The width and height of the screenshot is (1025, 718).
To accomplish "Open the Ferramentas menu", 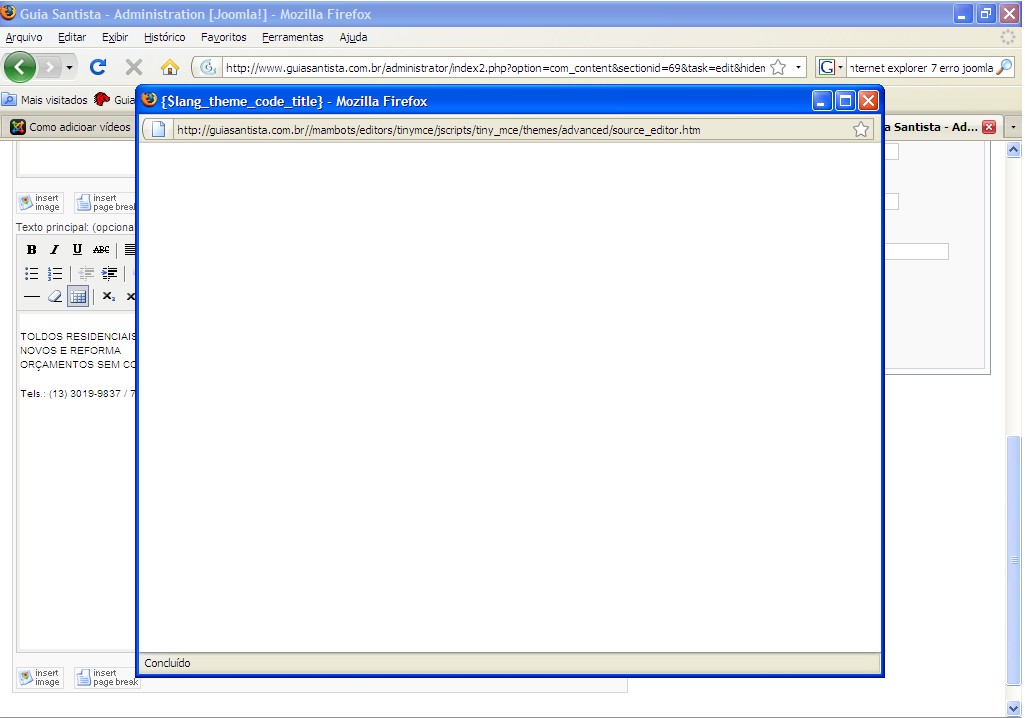I will 293,37.
